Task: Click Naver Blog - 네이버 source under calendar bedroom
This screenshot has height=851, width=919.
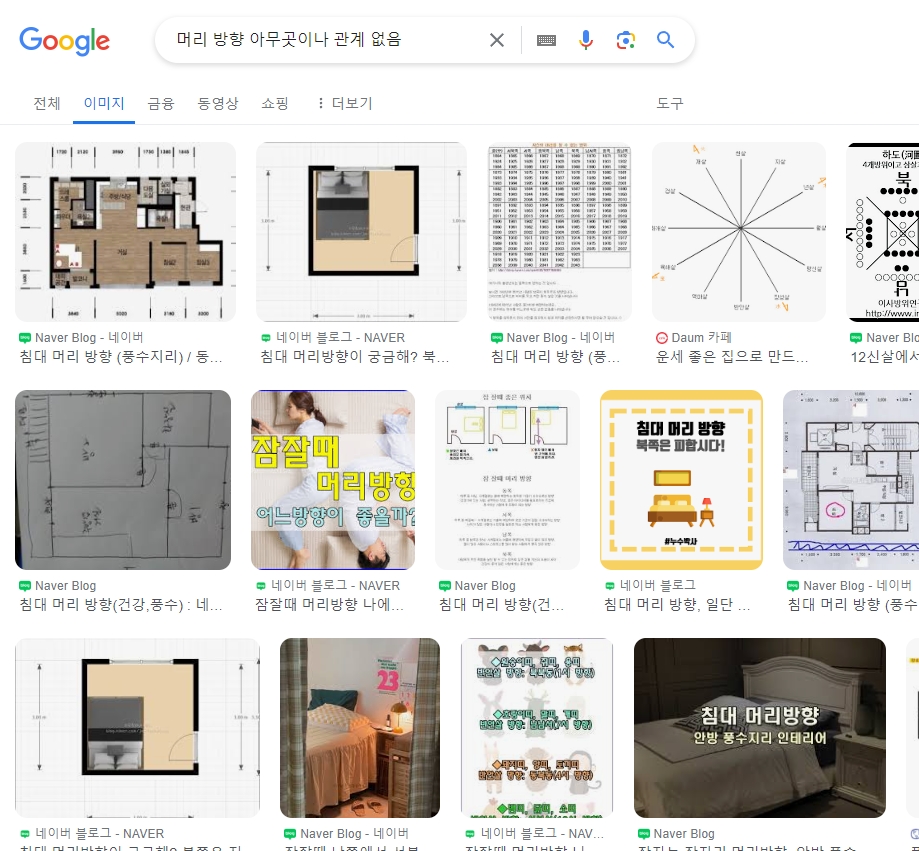Action: point(355,833)
